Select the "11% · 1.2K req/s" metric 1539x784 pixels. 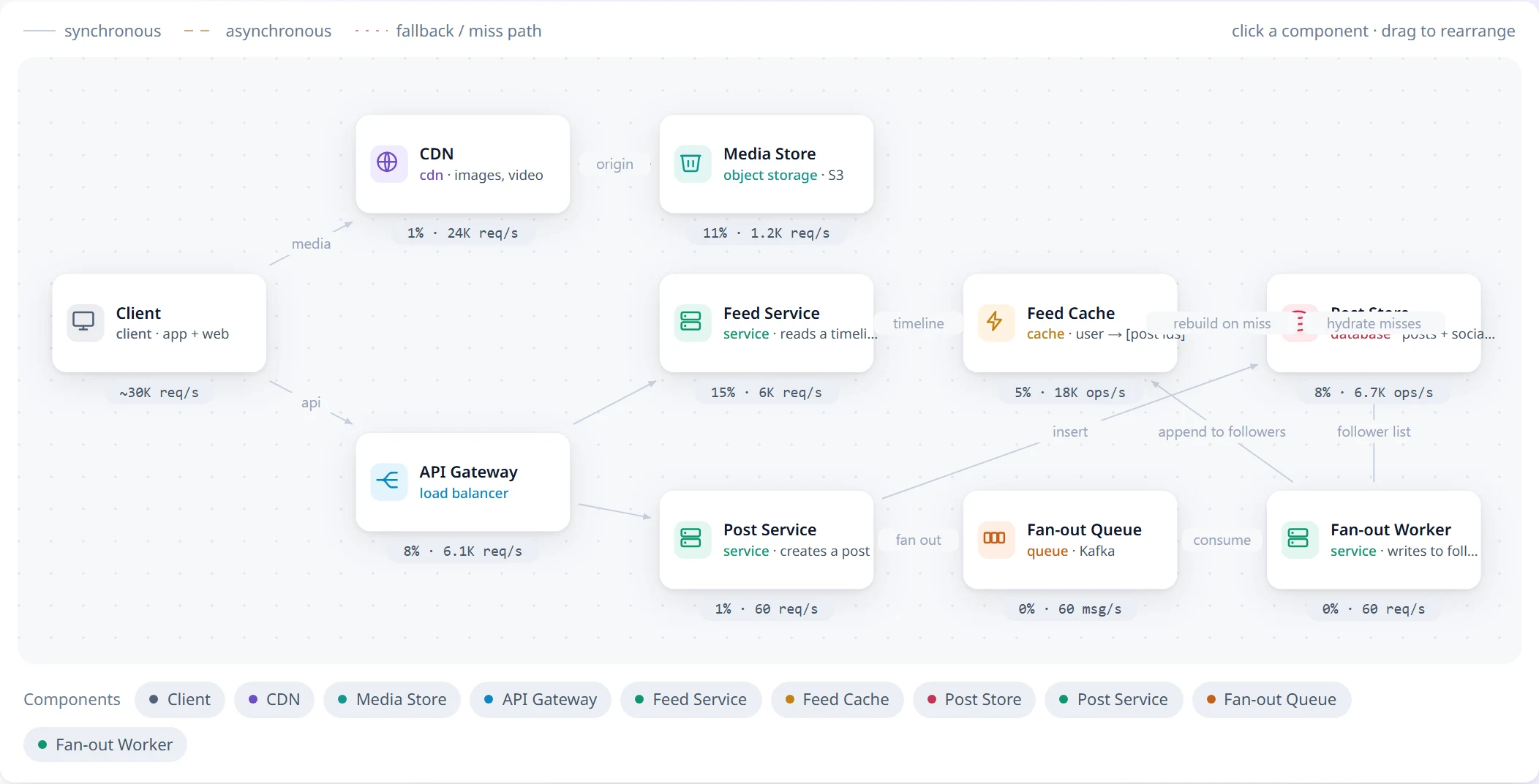(x=766, y=233)
